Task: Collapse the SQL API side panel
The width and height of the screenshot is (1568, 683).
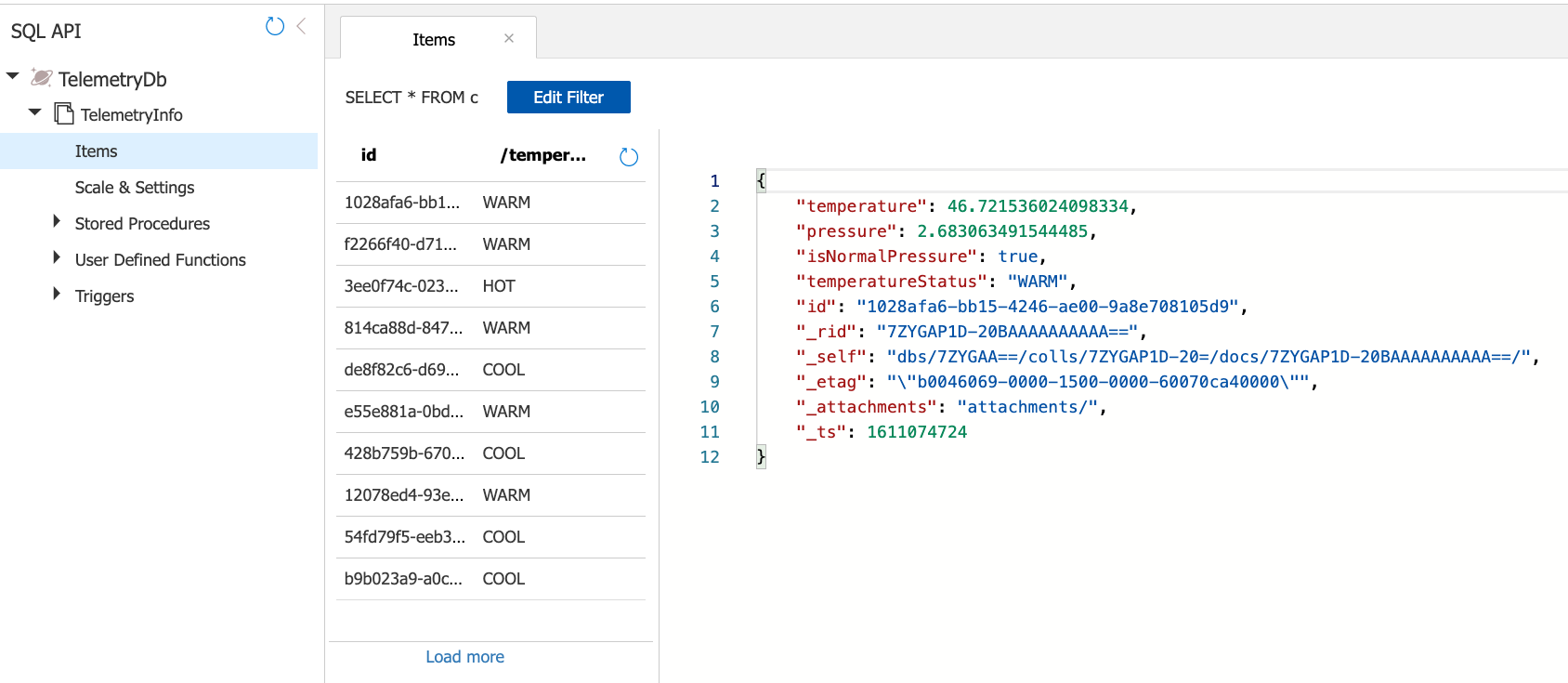Action: (x=301, y=26)
